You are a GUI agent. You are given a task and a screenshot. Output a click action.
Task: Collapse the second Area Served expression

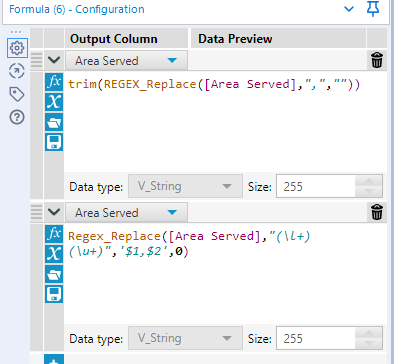tap(54, 212)
